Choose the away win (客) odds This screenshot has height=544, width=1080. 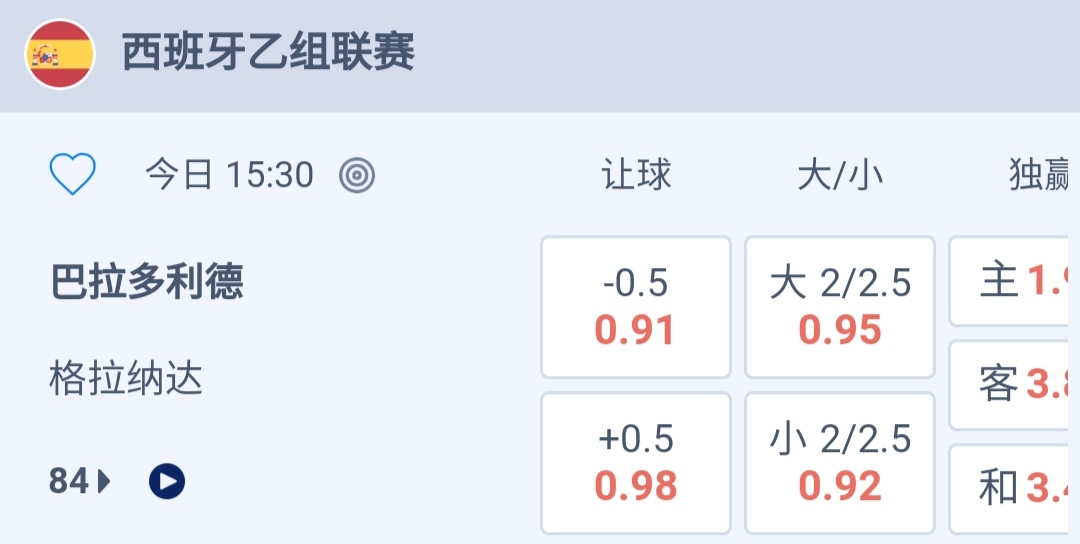click(1014, 385)
